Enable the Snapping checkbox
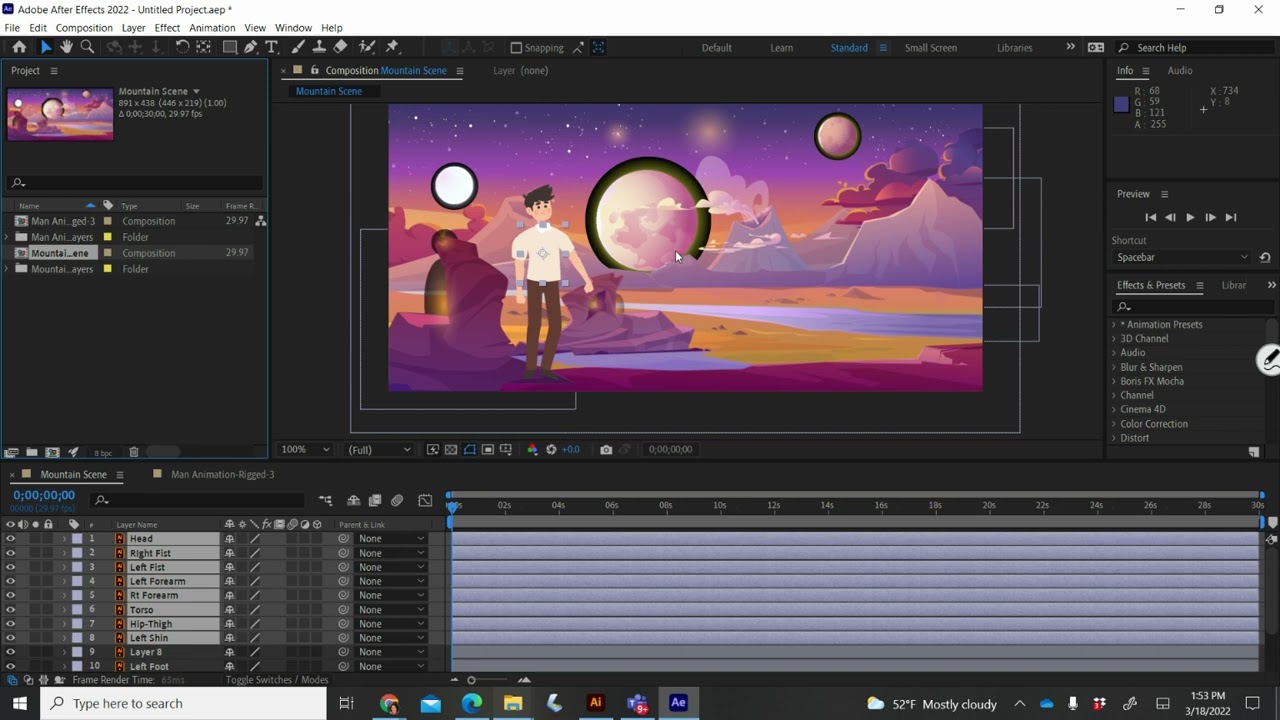Viewport: 1280px width, 720px height. 516,48
